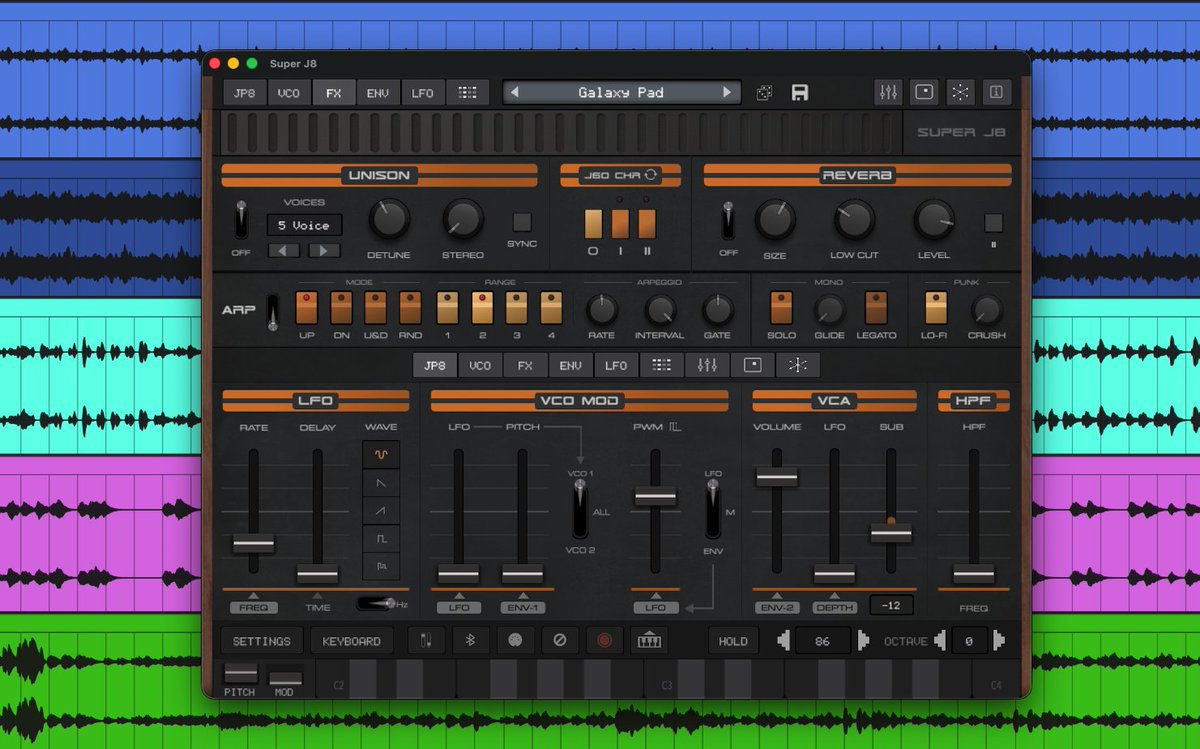Image resolution: width=1200 pixels, height=749 pixels.
Task: Click the PWM slider handle
Action: tap(656, 495)
